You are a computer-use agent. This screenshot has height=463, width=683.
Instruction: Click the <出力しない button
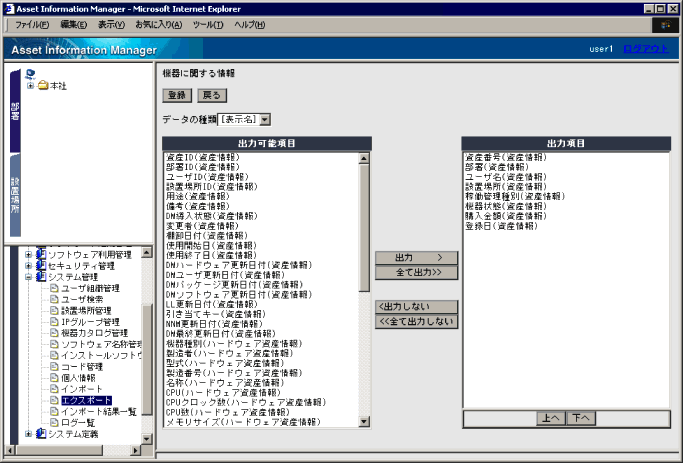coord(416,307)
